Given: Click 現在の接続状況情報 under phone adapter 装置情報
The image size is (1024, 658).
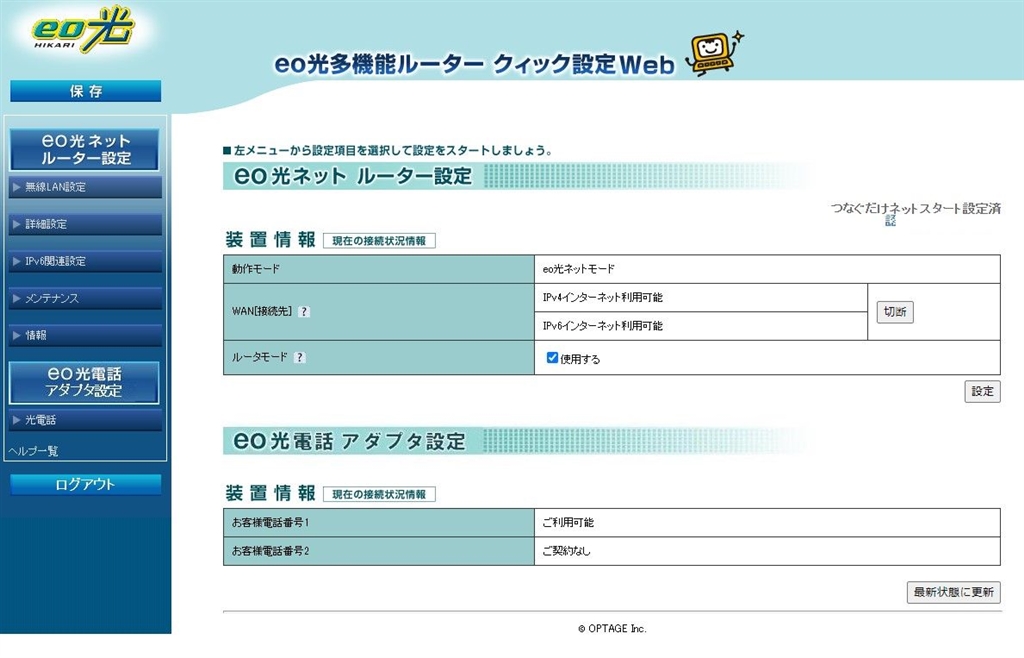Looking at the screenshot, I should click(x=379, y=495).
